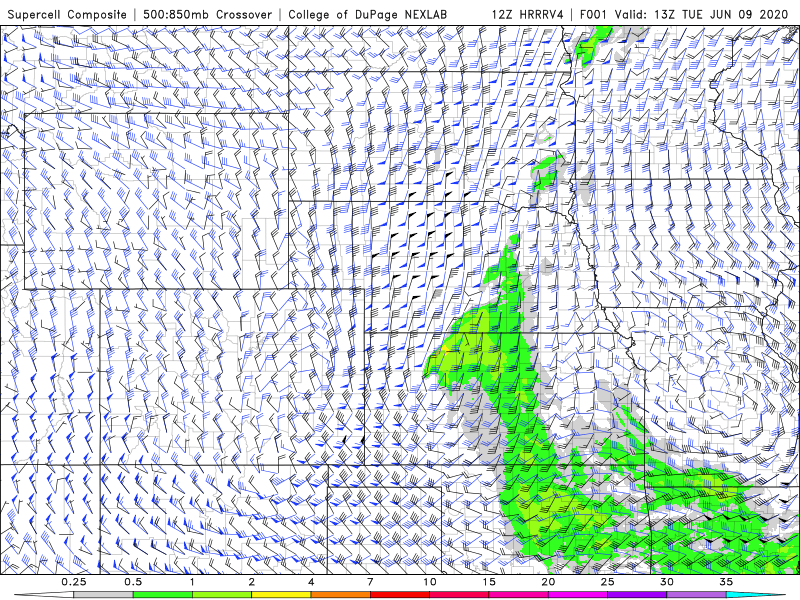Click the '30' colorbar label
The image size is (800, 600).
point(667,582)
